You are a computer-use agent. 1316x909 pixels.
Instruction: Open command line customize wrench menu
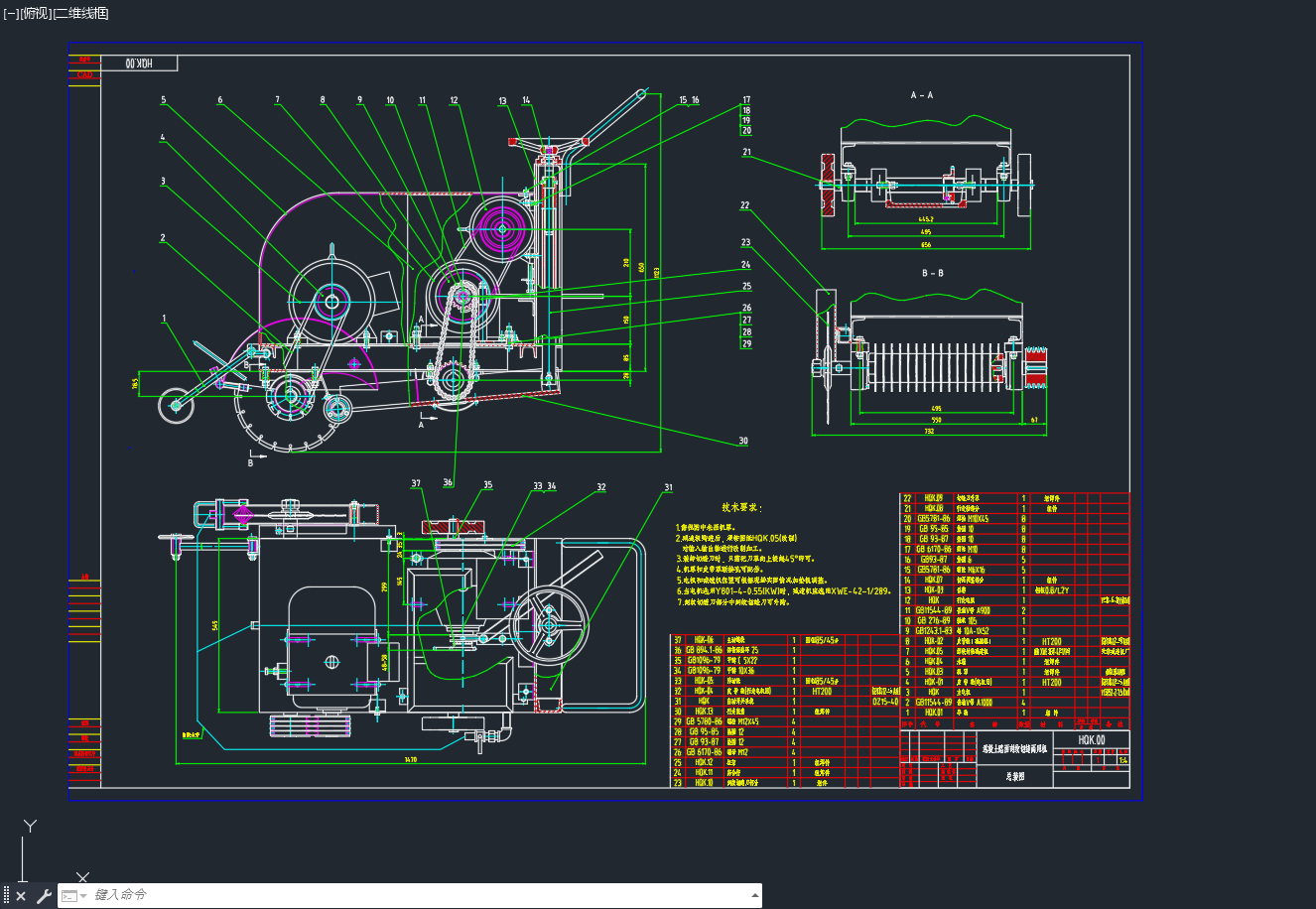coord(44,896)
